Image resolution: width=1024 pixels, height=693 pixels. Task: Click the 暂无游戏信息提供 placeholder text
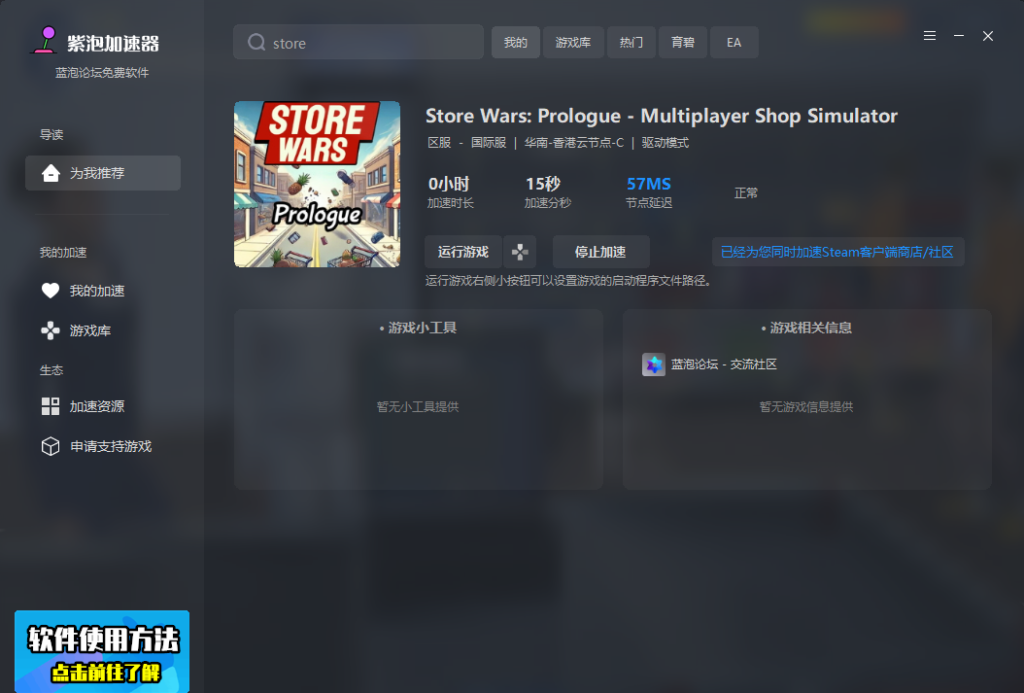tap(807, 407)
